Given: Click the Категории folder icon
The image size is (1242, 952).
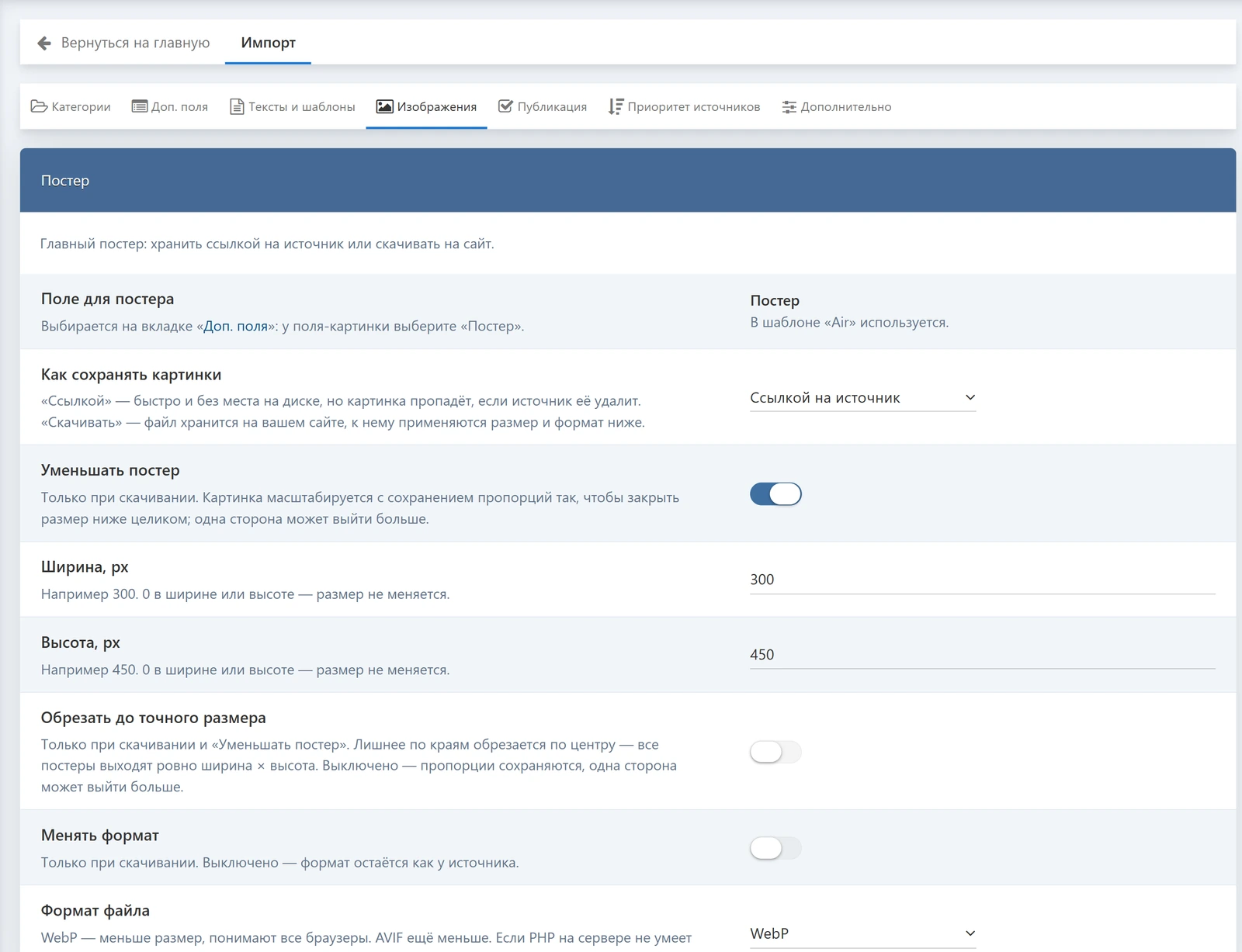Looking at the screenshot, I should click(x=39, y=106).
